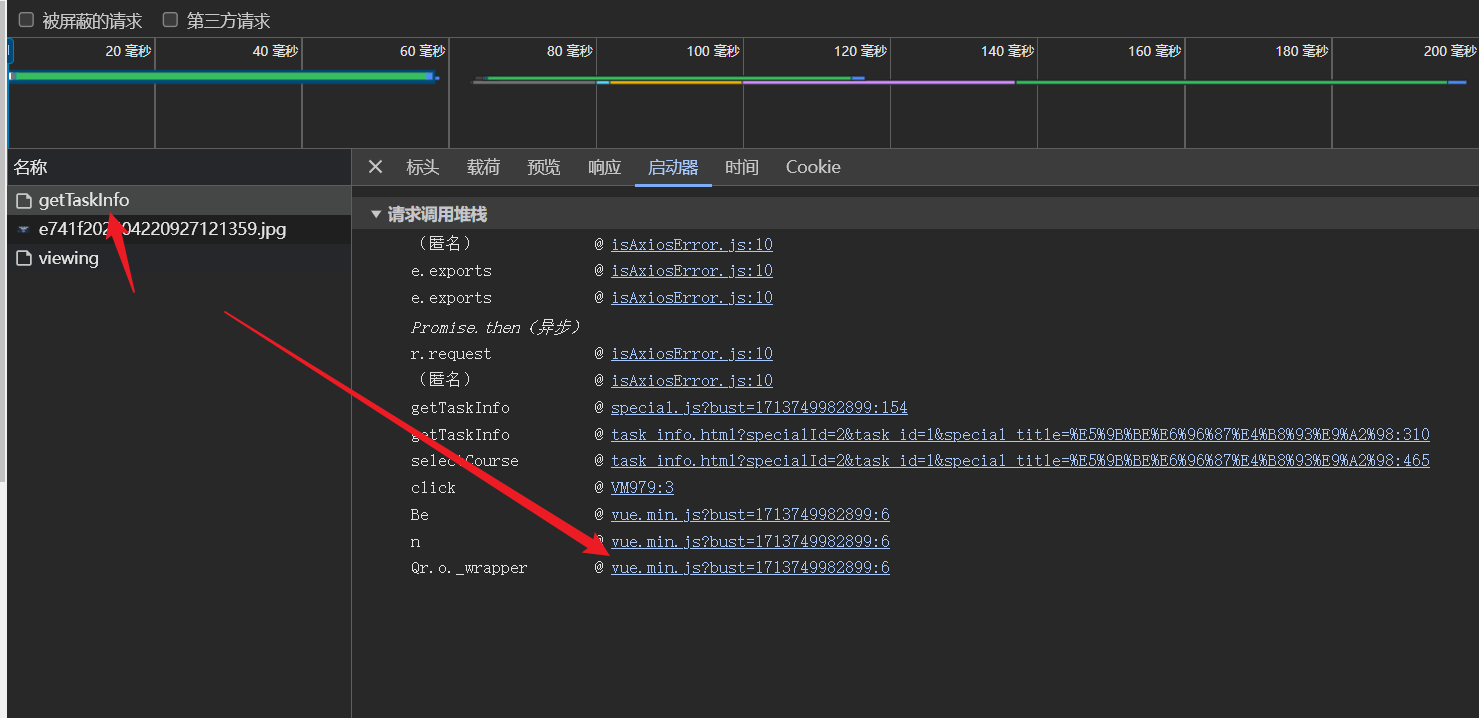The image size is (1479, 718).
Task: Click the r.request function name
Action: pos(451,354)
